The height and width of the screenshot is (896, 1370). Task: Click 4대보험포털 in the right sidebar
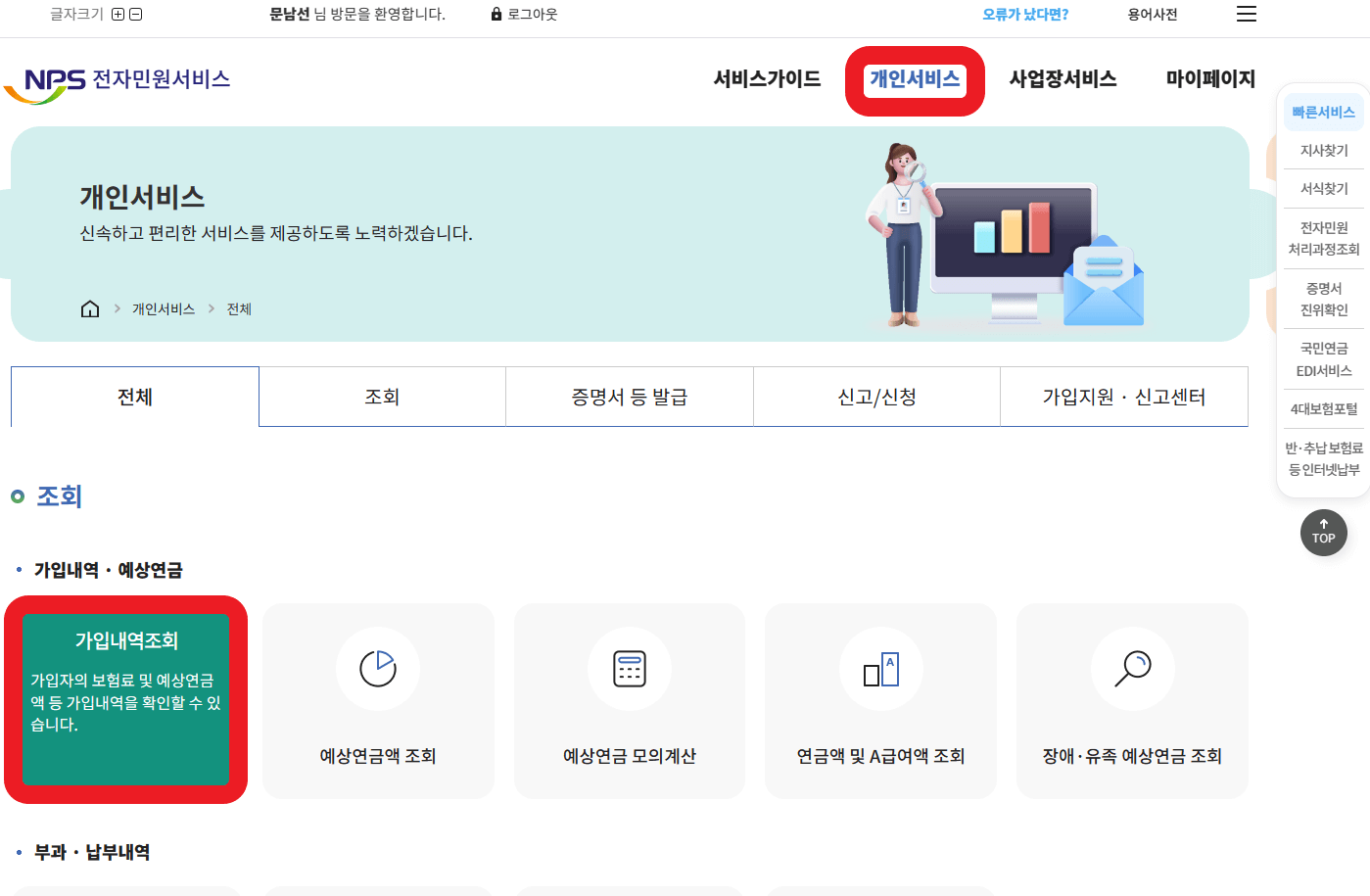pyautogui.click(x=1323, y=409)
